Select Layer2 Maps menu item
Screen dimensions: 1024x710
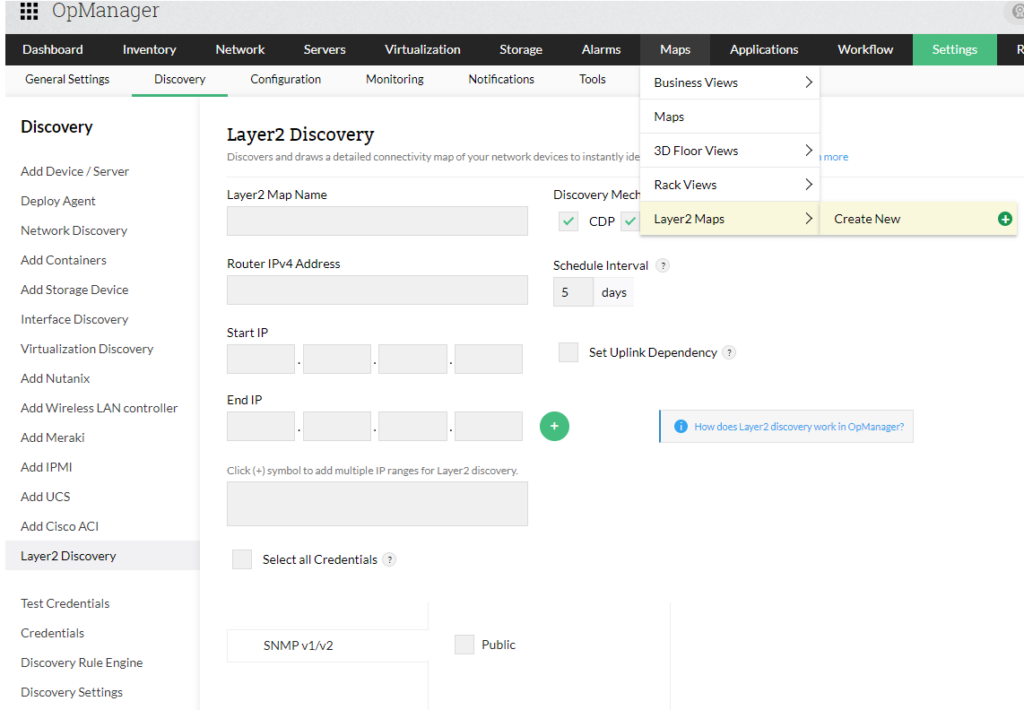click(x=729, y=218)
